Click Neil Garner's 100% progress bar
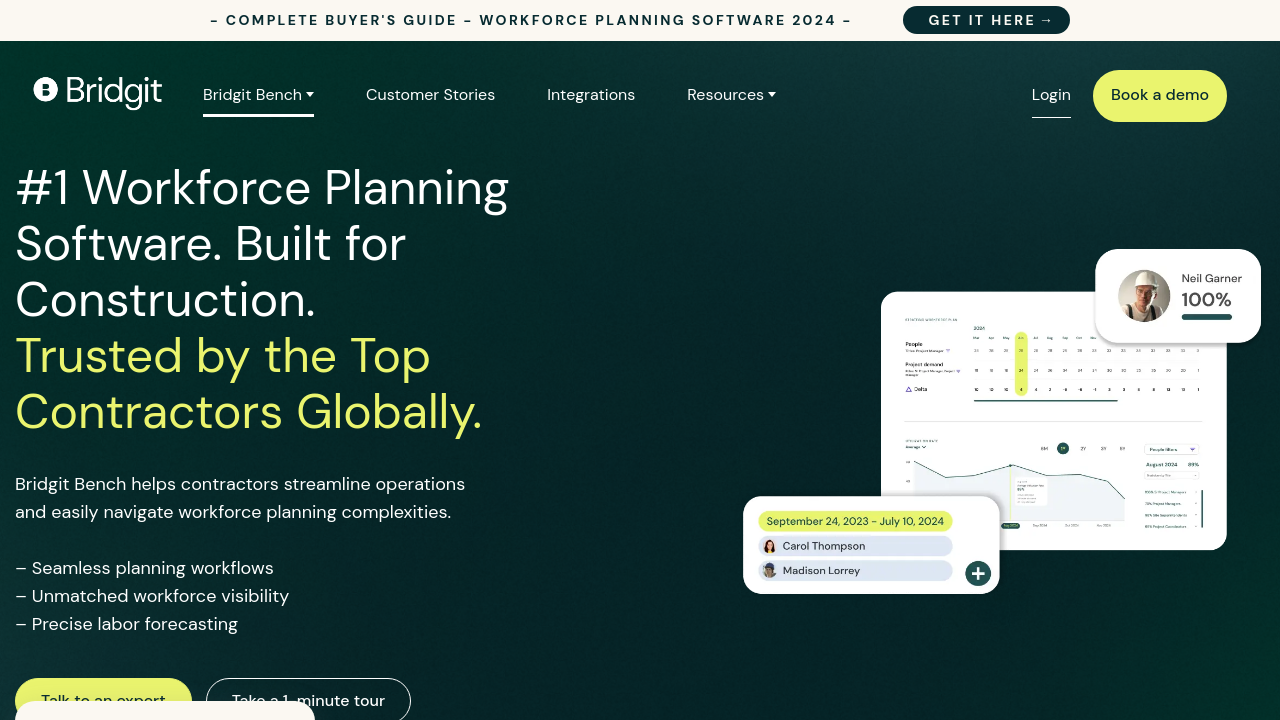The height and width of the screenshot is (720, 1280). [x=1206, y=317]
